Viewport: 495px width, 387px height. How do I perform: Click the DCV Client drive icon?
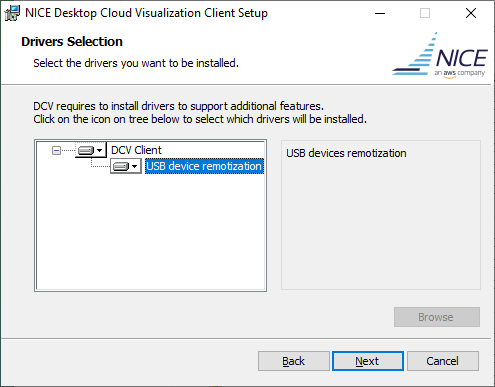coord(86,151)
